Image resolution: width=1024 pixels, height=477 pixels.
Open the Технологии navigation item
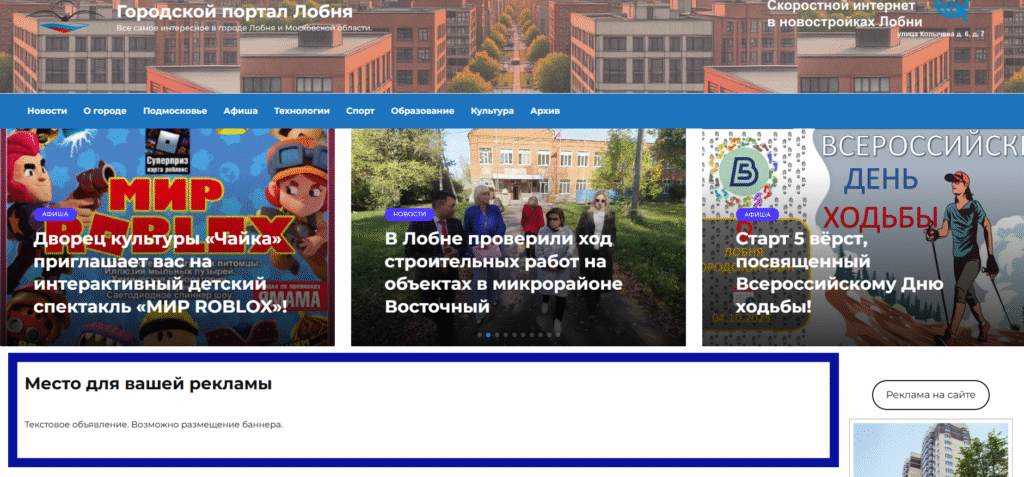(x=302, y=111)
